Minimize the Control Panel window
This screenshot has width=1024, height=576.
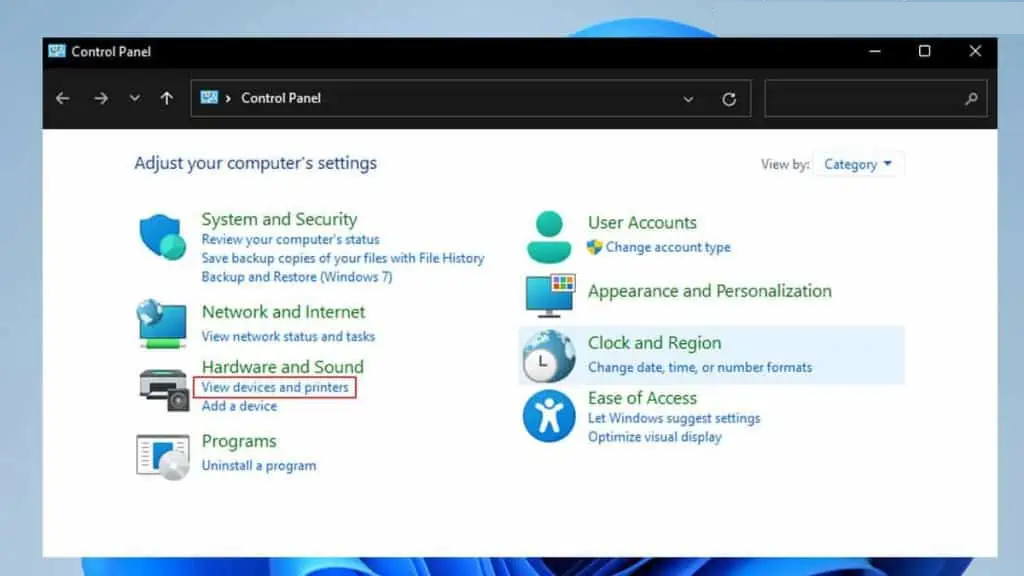point(875,52)
